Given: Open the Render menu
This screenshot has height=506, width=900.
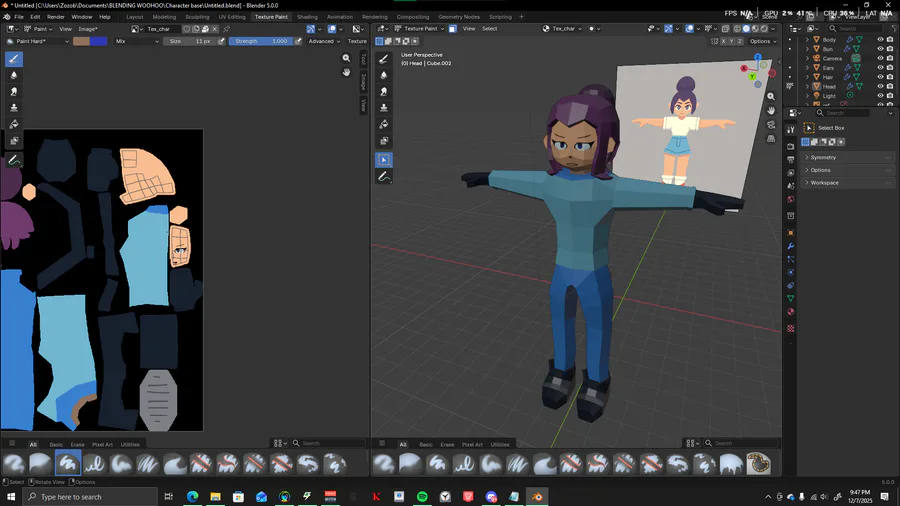Looking at the screenshot, I should (56, 17).
